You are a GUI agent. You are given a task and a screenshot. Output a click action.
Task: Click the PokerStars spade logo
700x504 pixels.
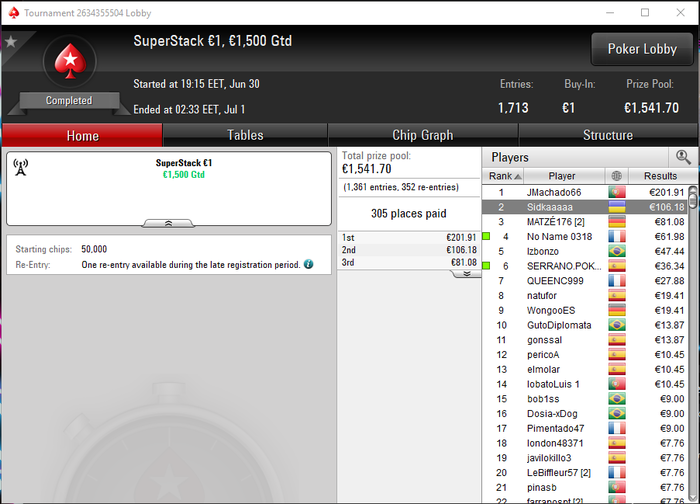click(x=70, y=62)
